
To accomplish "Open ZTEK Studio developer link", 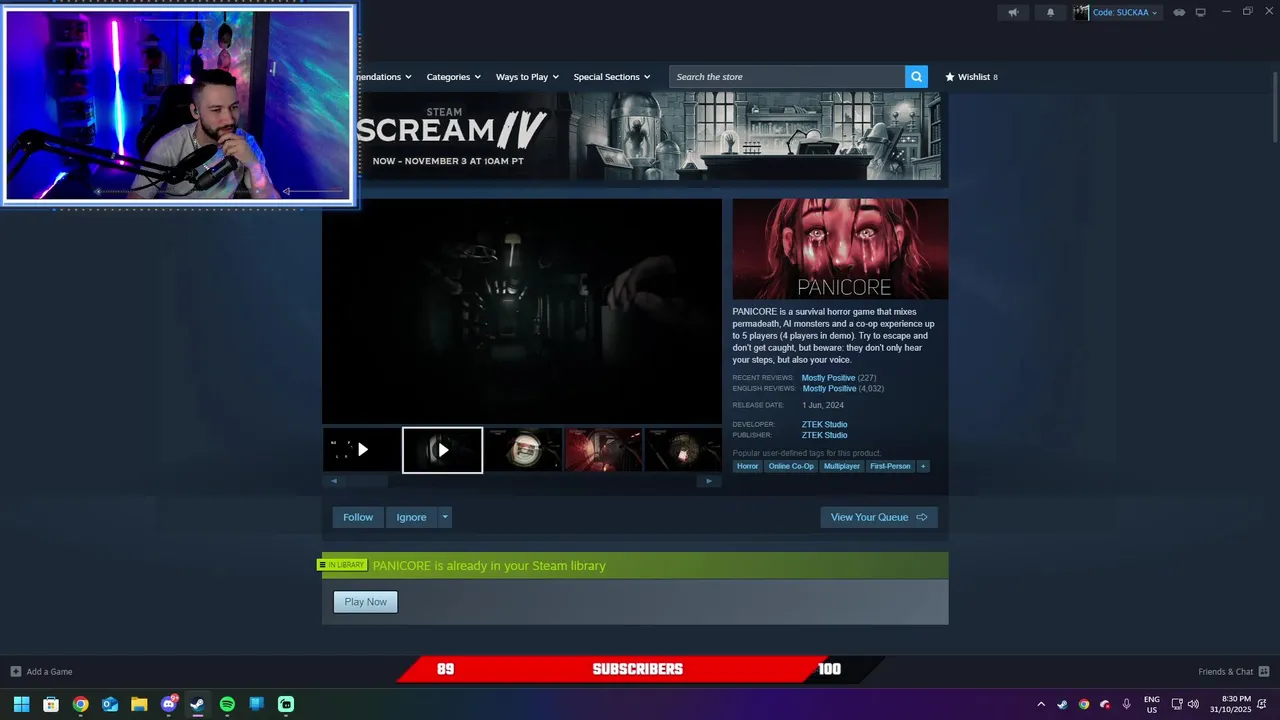I will 824,425.
